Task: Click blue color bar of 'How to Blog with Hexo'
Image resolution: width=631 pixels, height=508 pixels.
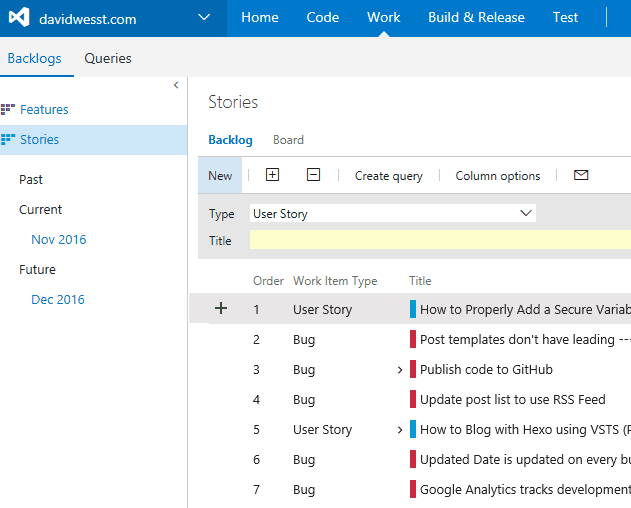Action: (x=413, y=429)
